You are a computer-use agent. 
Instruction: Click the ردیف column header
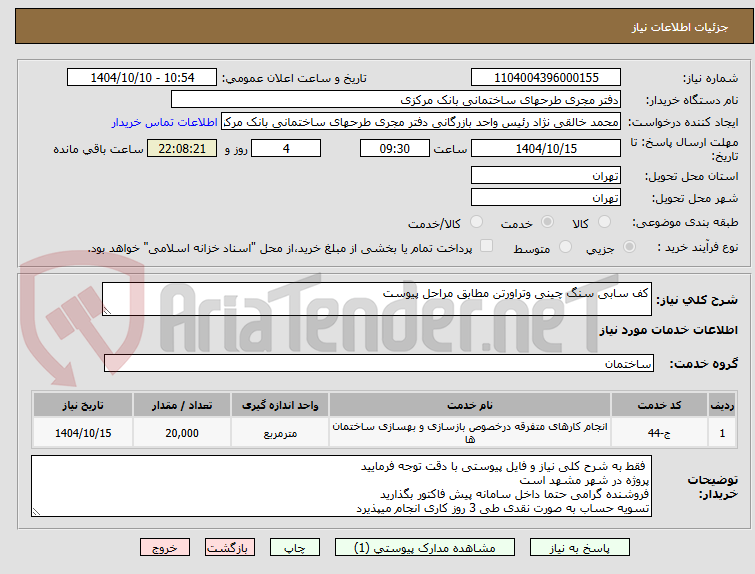click(722, 405)
